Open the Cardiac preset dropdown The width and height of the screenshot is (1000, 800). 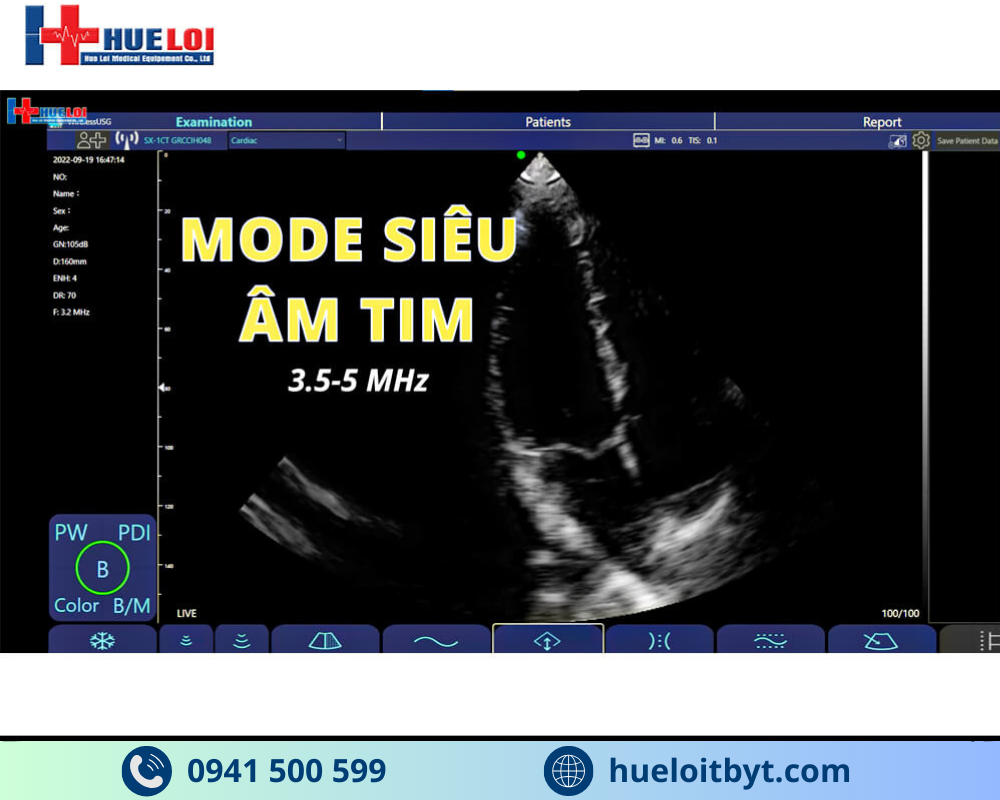tap(286, 141)
